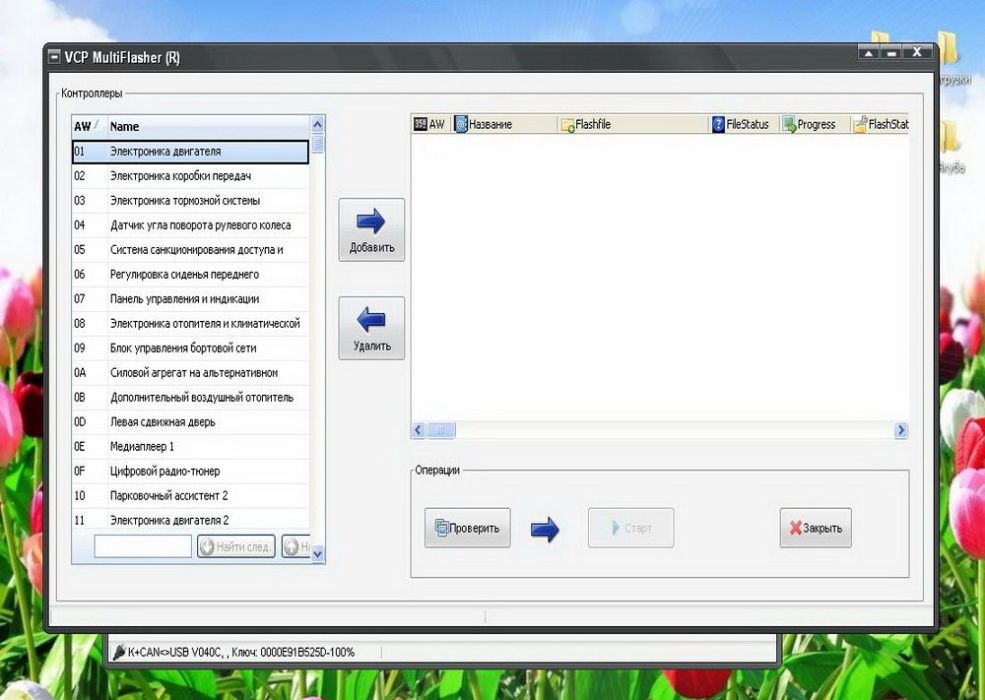Click the blue arrow icon between Проверить and Старт
Viewport: 985px width, 700px height.
point(545,529)
